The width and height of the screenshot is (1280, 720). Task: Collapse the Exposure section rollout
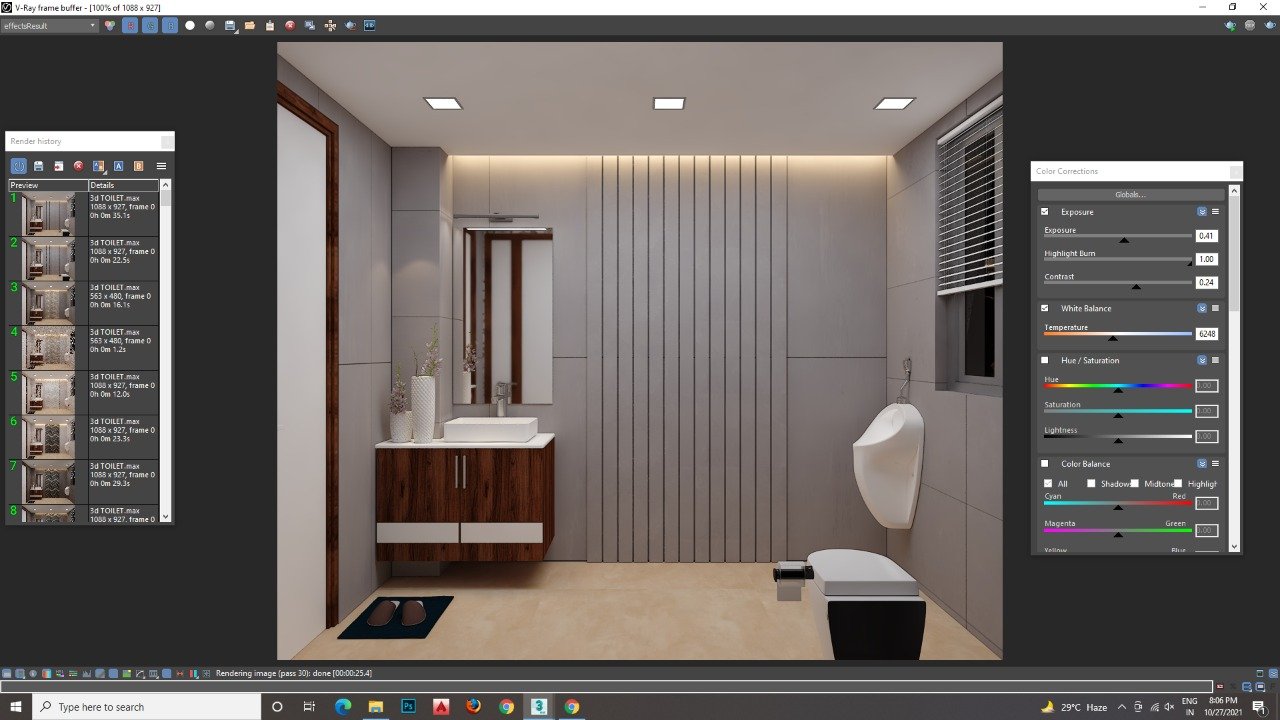[x=1202, y=212]
